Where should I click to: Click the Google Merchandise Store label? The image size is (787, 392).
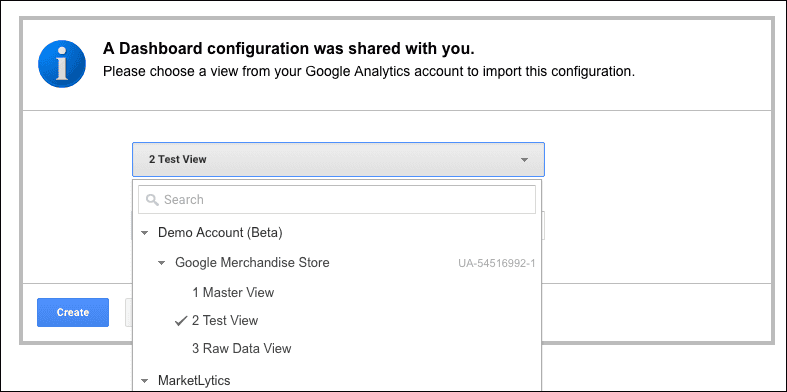(x=252, y=263)
